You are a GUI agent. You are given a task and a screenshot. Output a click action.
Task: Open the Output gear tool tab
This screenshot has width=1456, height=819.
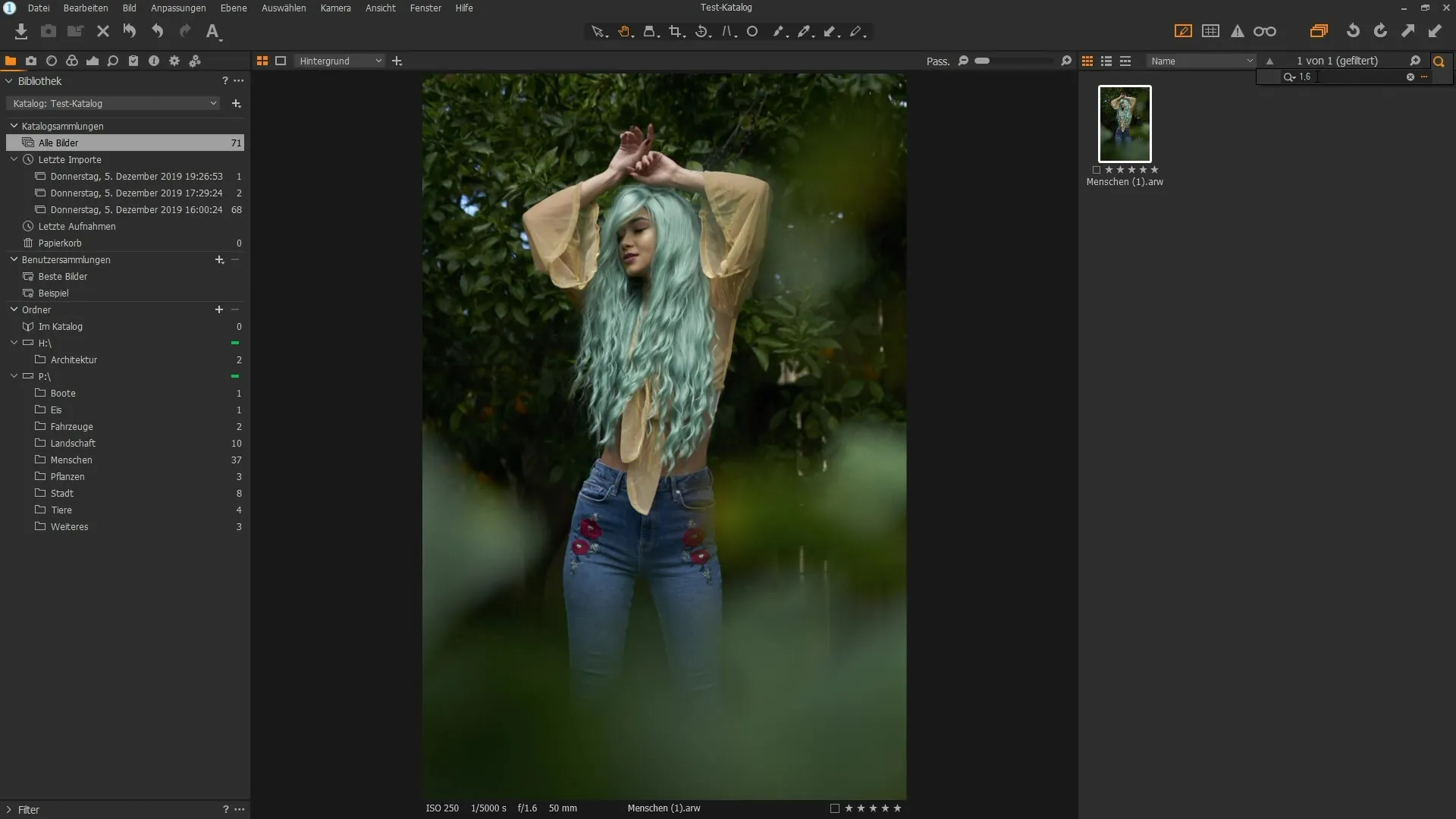[x=174, y=61]
